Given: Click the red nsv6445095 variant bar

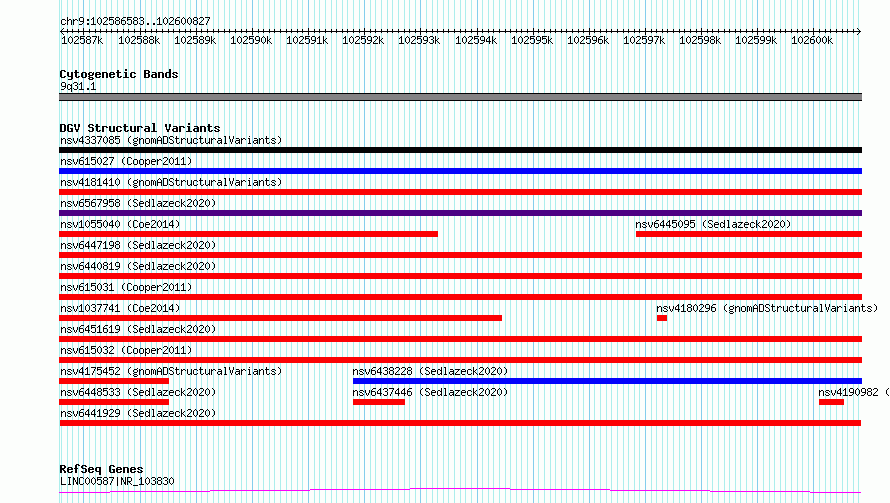Looking at the screenshot, I should (x=749, y=234).
